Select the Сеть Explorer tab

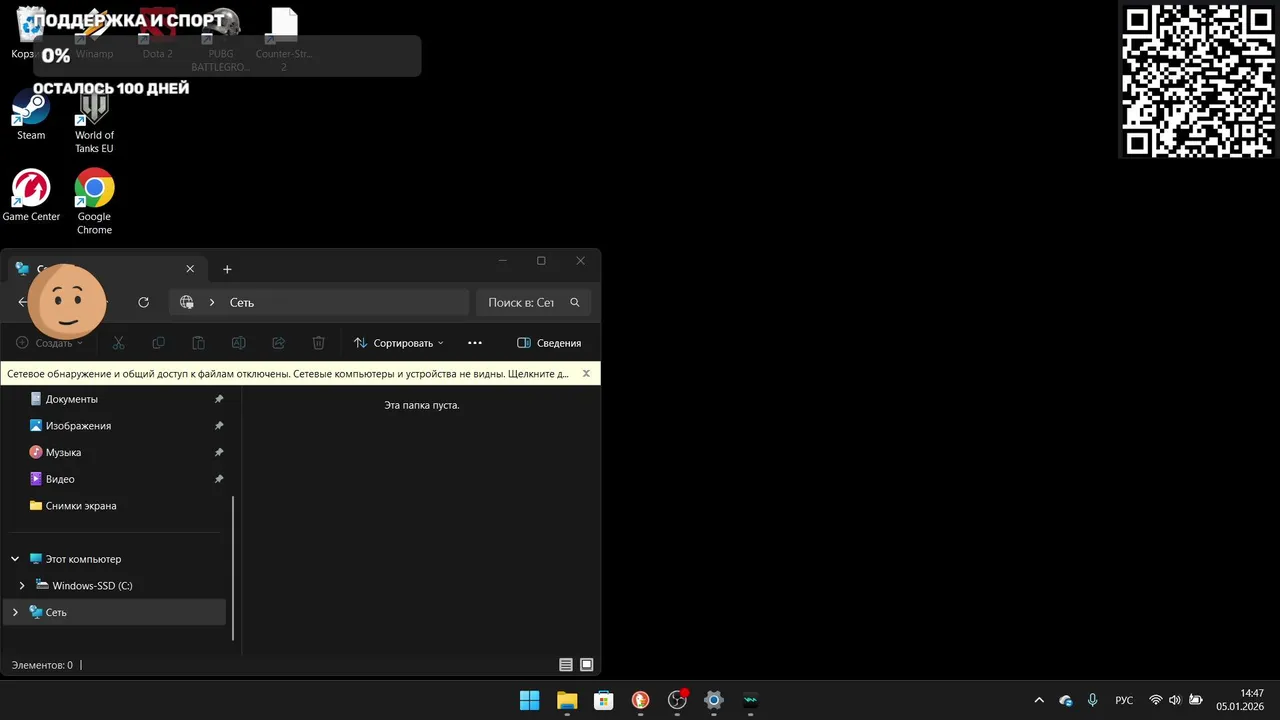pos(106,269)
